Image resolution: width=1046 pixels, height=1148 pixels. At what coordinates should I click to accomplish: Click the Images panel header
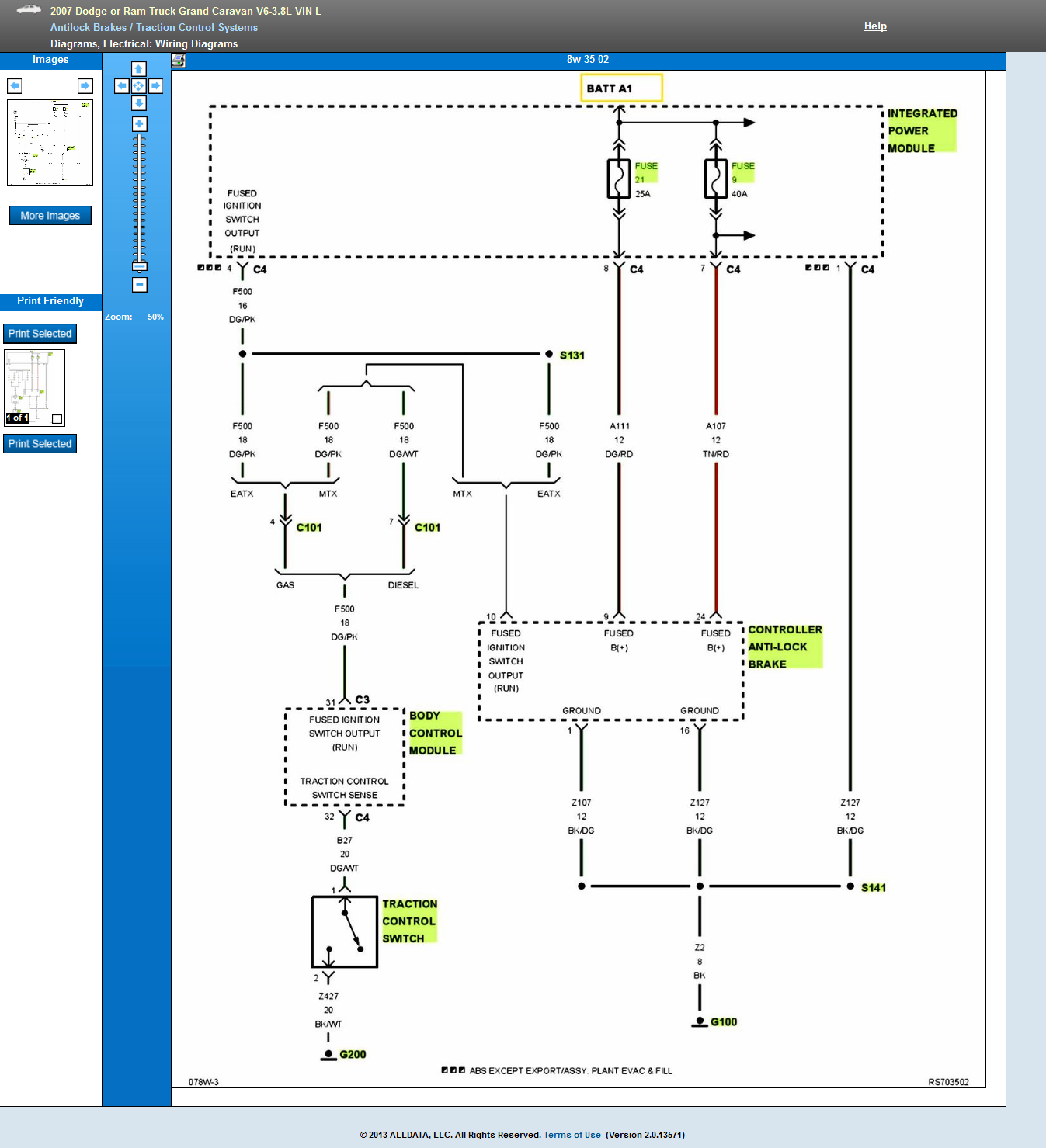tap(50, 61)
